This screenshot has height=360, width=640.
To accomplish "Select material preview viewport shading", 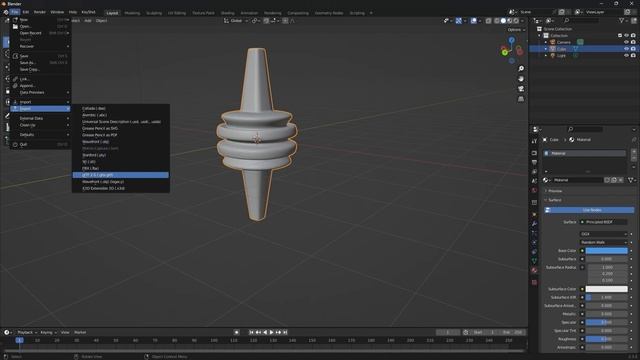I will point(510,21).
